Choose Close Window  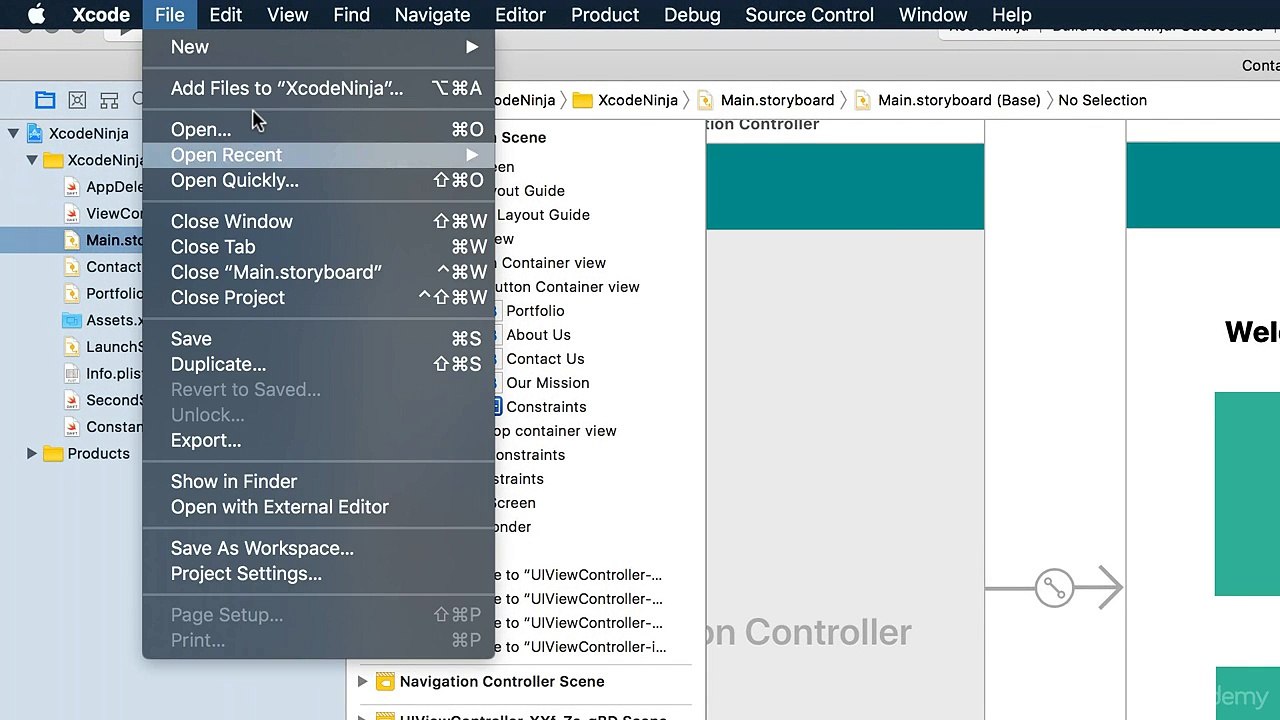[319, 222]
